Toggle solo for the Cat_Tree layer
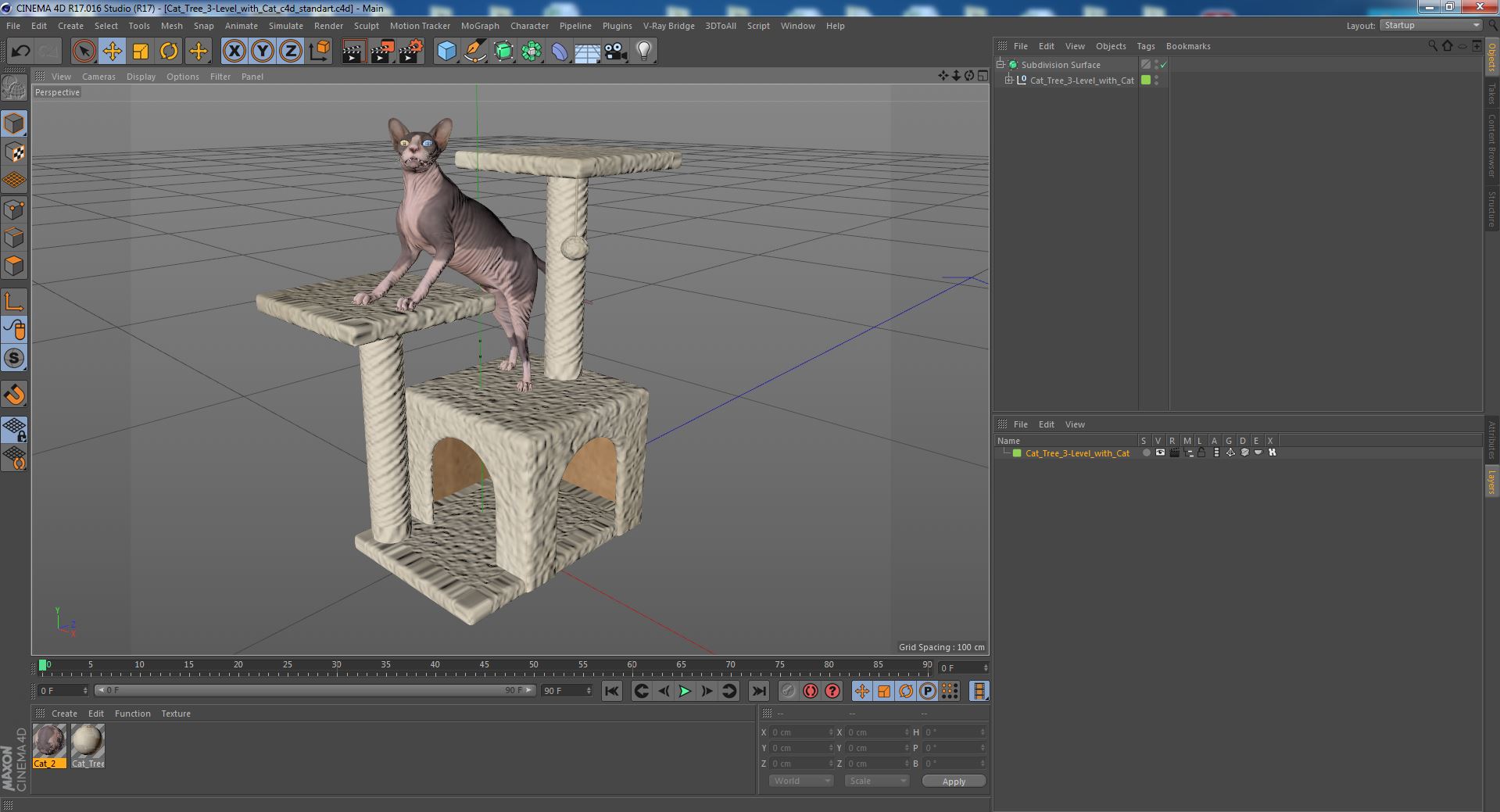The width and height of the screenshot is (1500, 812). (1146, 453)
